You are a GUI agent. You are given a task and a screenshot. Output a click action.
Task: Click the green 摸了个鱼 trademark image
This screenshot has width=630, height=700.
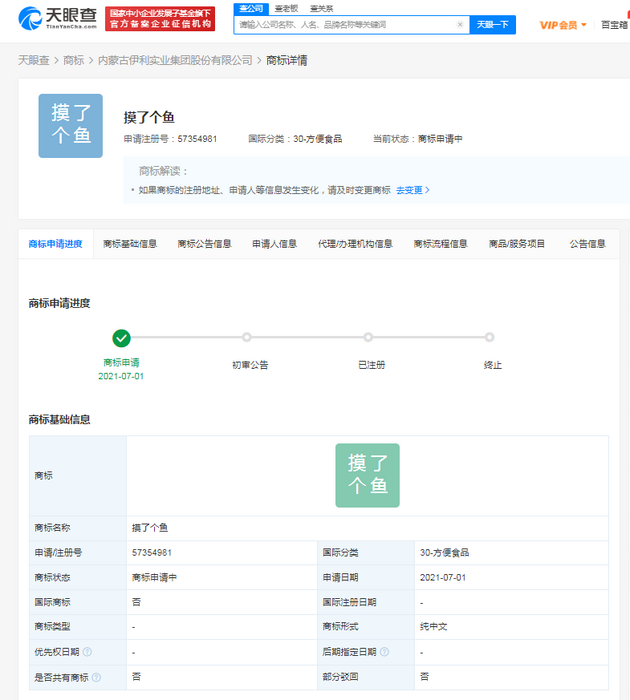coord(367,475)
